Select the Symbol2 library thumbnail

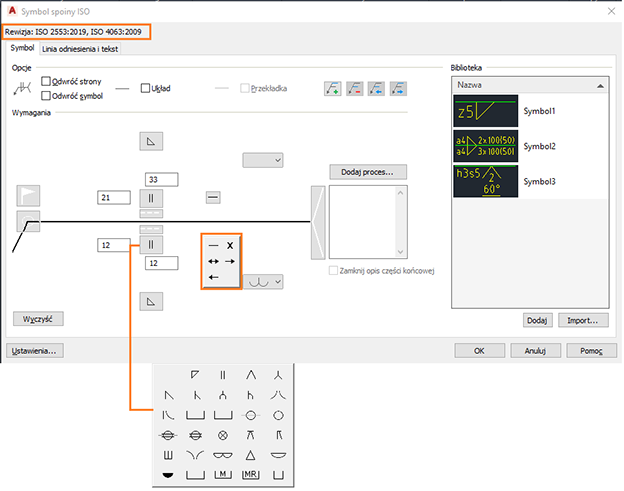click(x=486, y=146)
